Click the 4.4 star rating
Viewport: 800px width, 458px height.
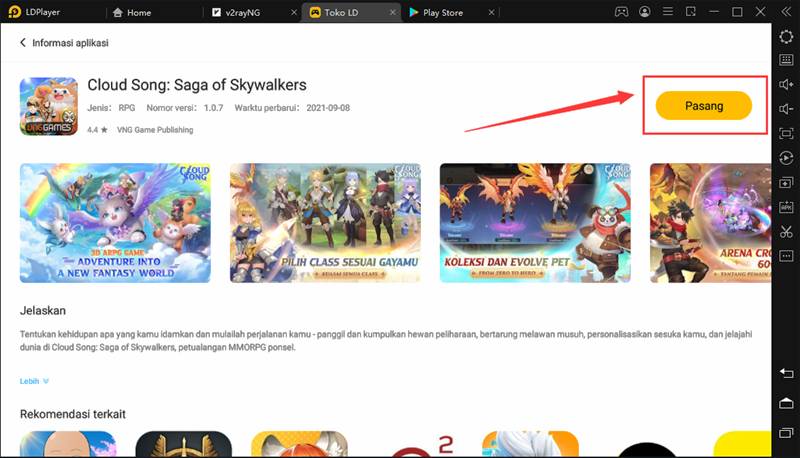coord(97,130)
